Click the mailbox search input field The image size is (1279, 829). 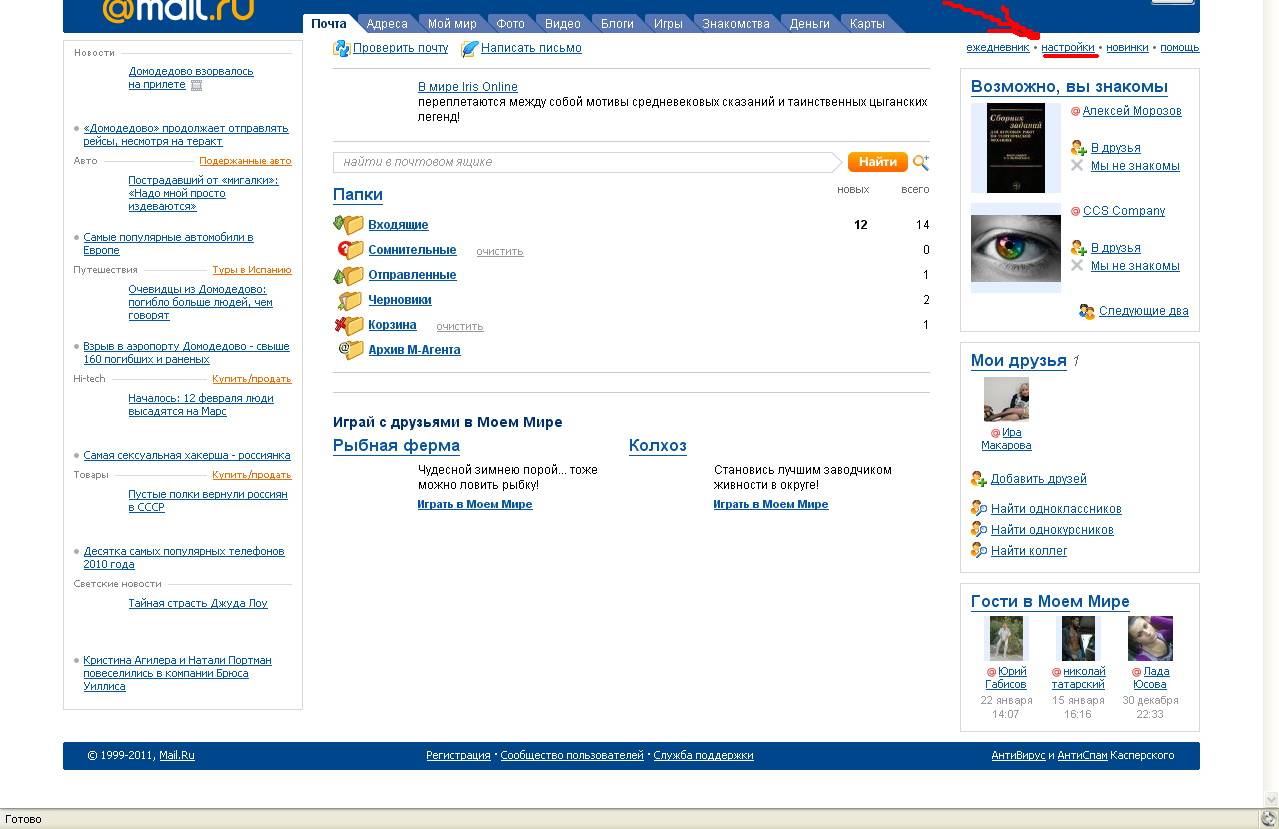coord(586,162)
